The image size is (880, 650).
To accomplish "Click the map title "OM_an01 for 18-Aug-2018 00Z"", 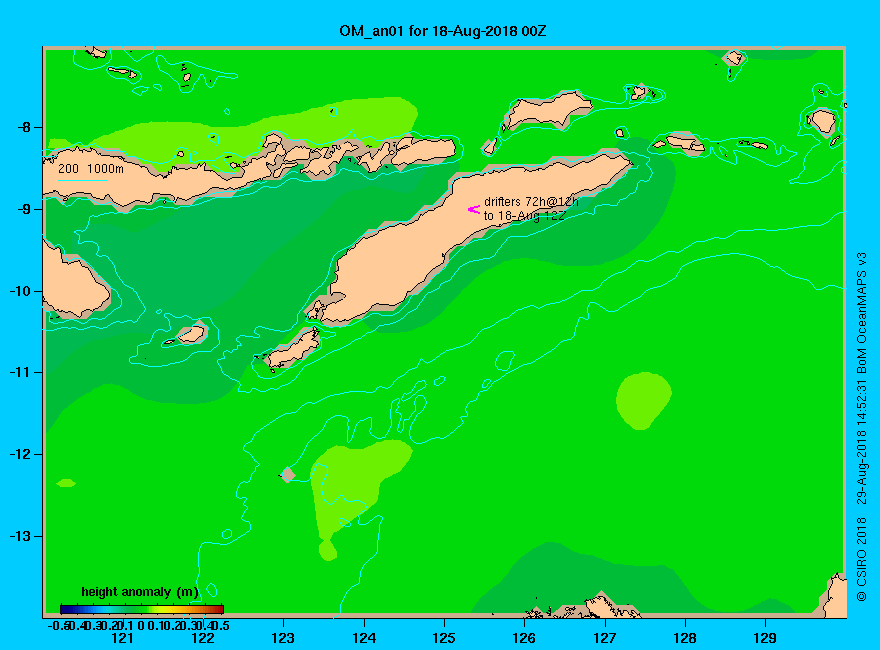I will [x=442, y=31].
